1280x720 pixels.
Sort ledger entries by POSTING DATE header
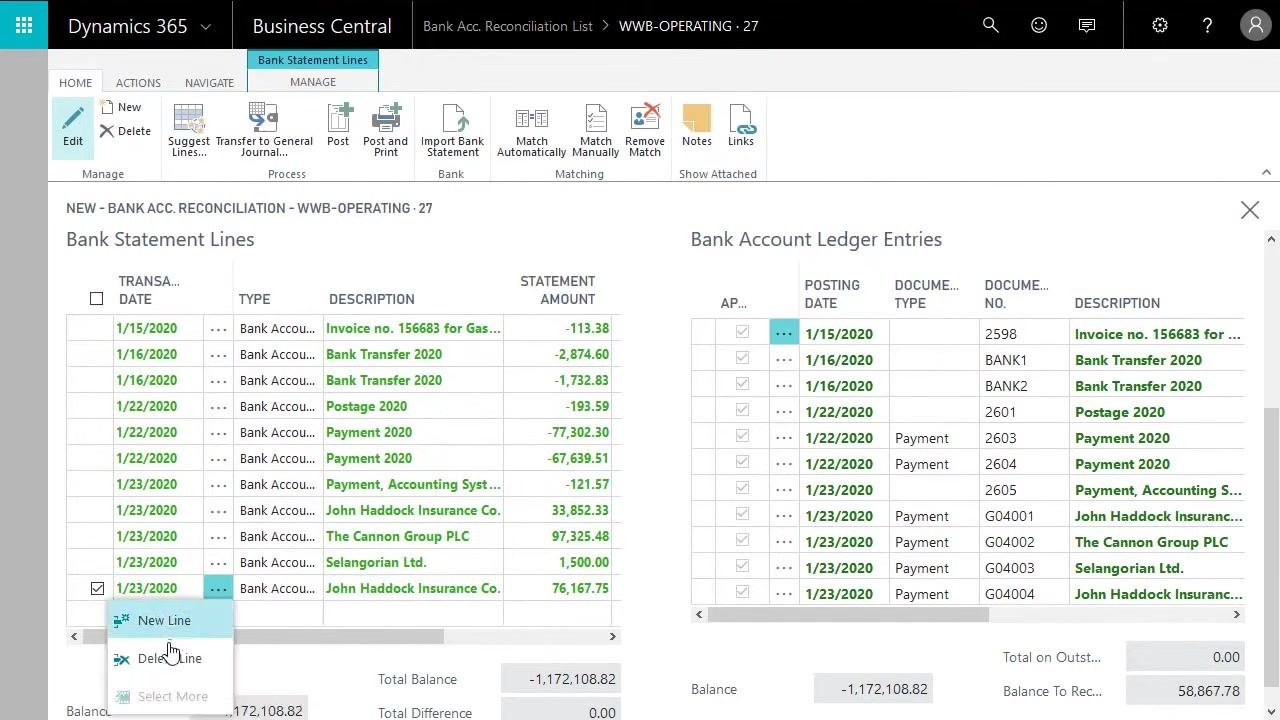[832, 294]
